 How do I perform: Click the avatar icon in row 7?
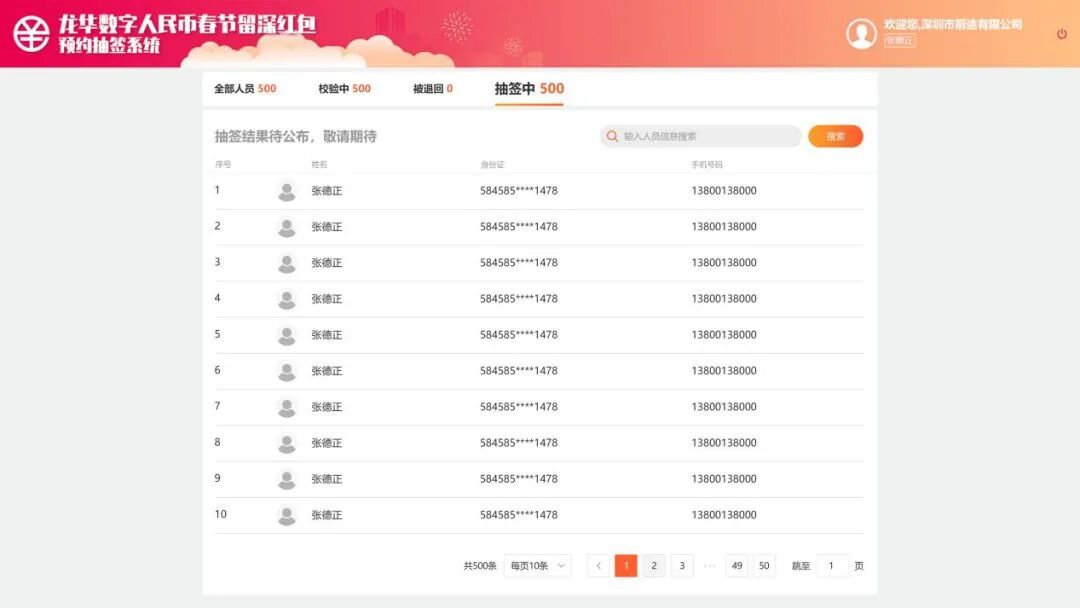[x=286, y=406]
